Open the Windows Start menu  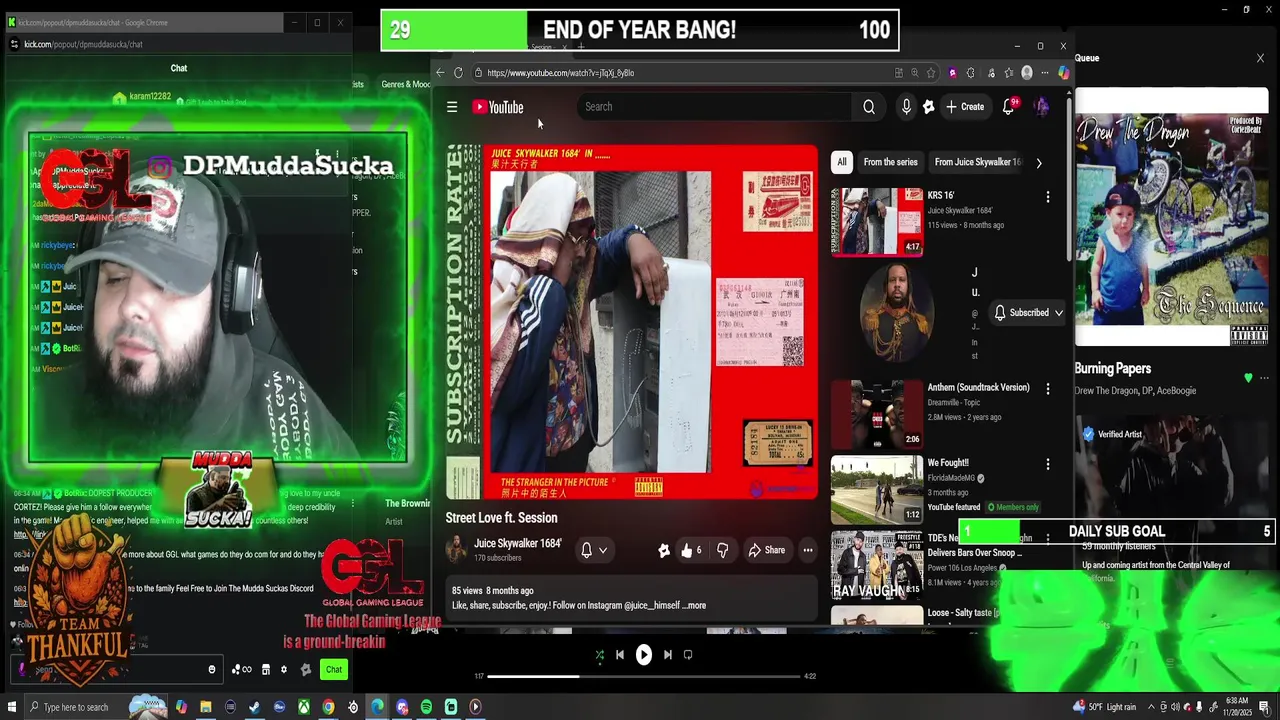click(x=11, y=707)
